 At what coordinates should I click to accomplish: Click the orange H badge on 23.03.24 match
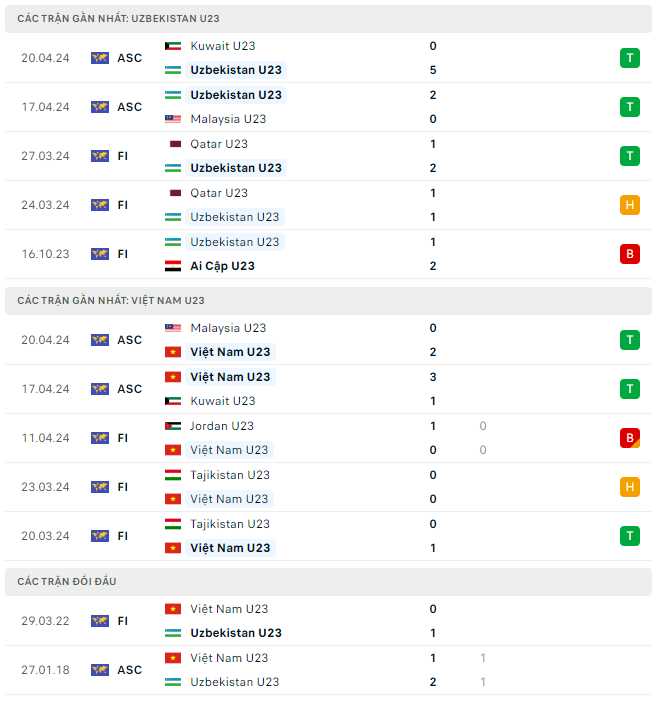pyautogui.click(x=629, y=487)
